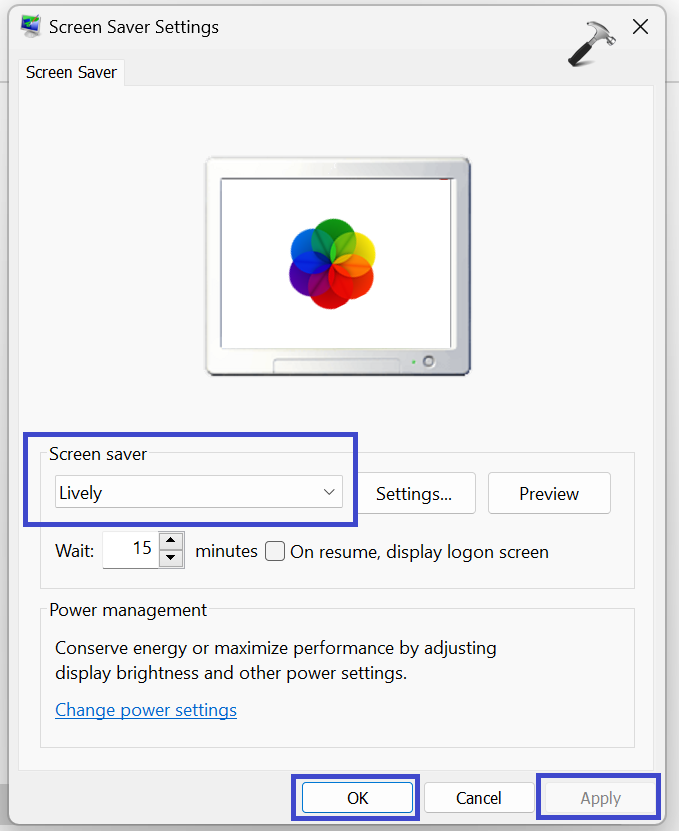The width and height of the screenshot is (679, 831).
Task: Increase wait time with up arrow
Action: point(171,541)
